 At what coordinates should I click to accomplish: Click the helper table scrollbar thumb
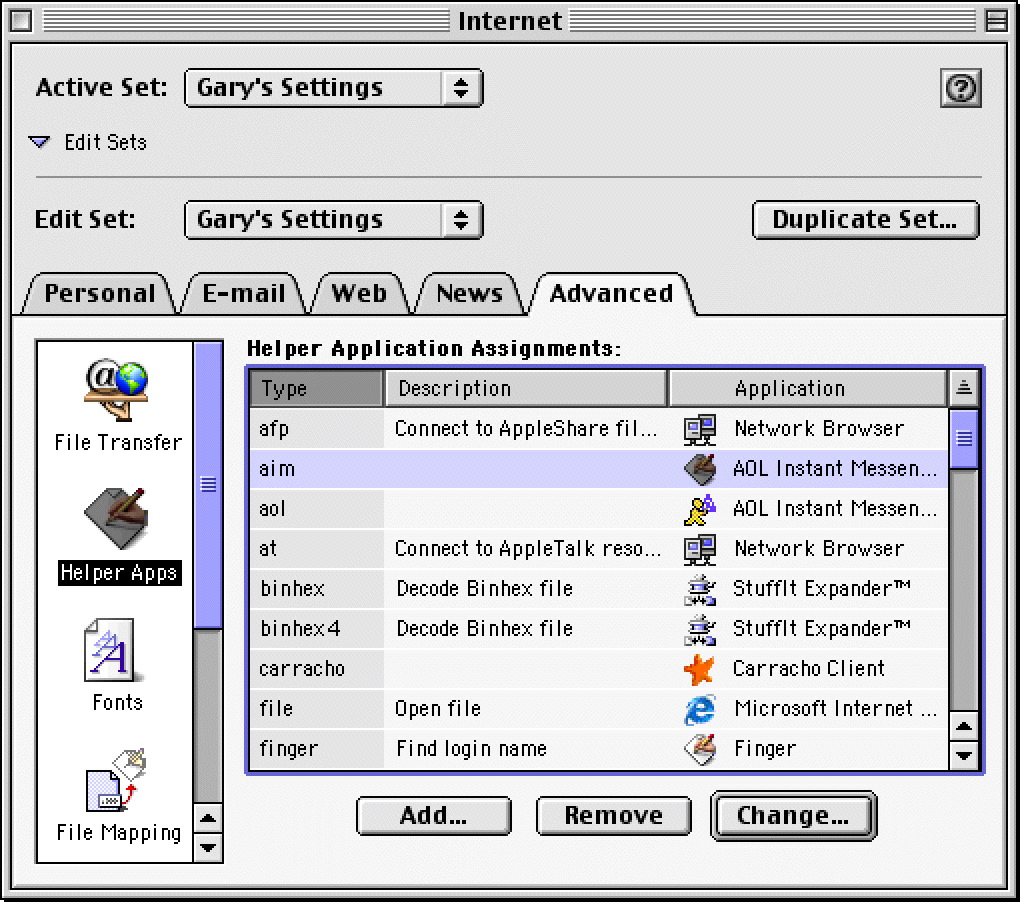pyautogui.click(x=963, y=439)
